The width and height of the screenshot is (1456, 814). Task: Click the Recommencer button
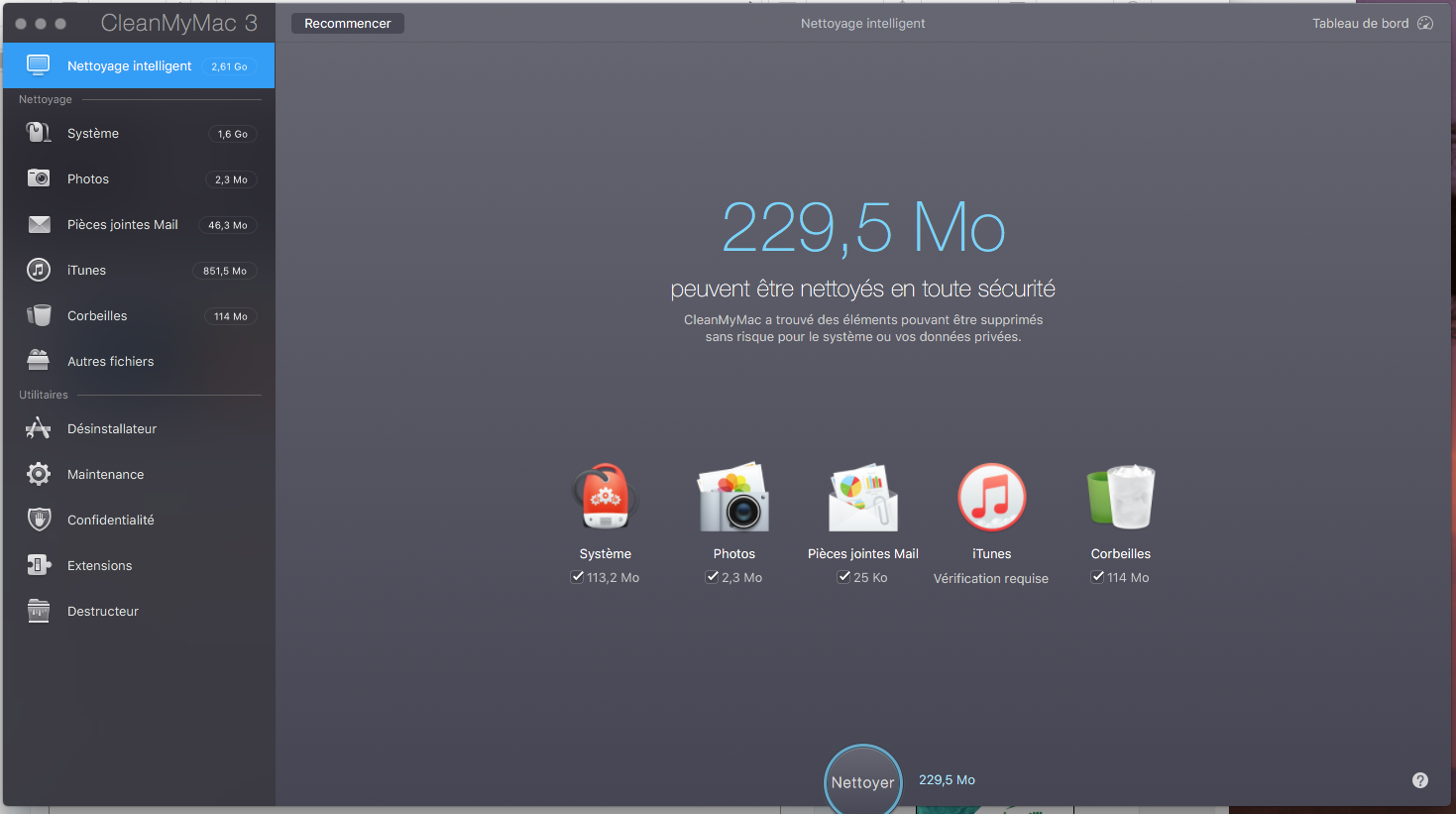pyautogui.click(x=348, y=23)
